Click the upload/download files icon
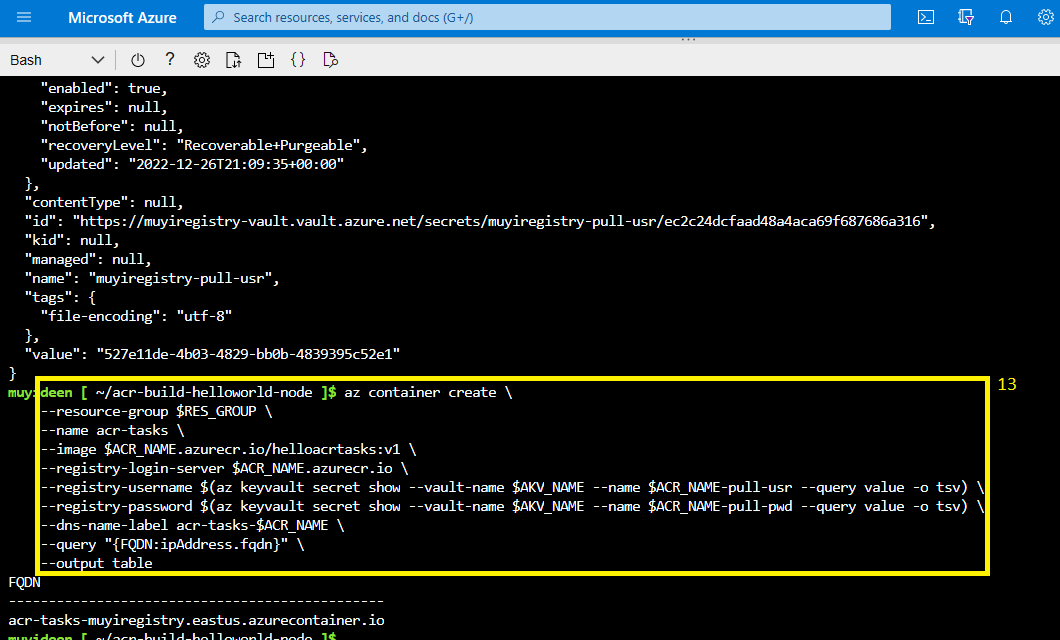 233,60
